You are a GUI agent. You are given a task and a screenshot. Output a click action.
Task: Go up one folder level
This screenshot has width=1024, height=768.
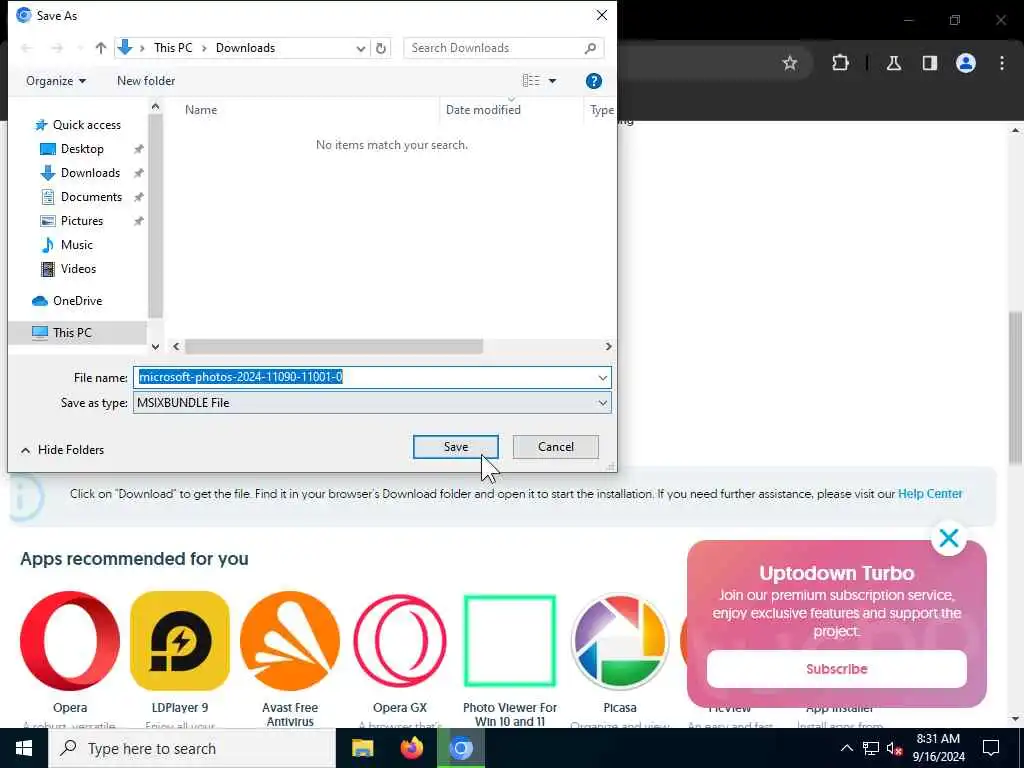101,48
